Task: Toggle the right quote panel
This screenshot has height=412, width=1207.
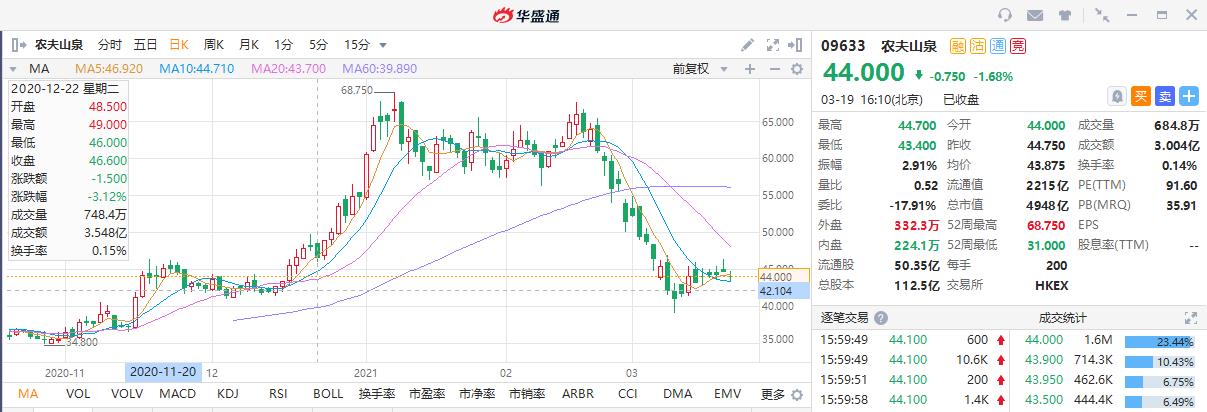Action: [x=796, y=45]
